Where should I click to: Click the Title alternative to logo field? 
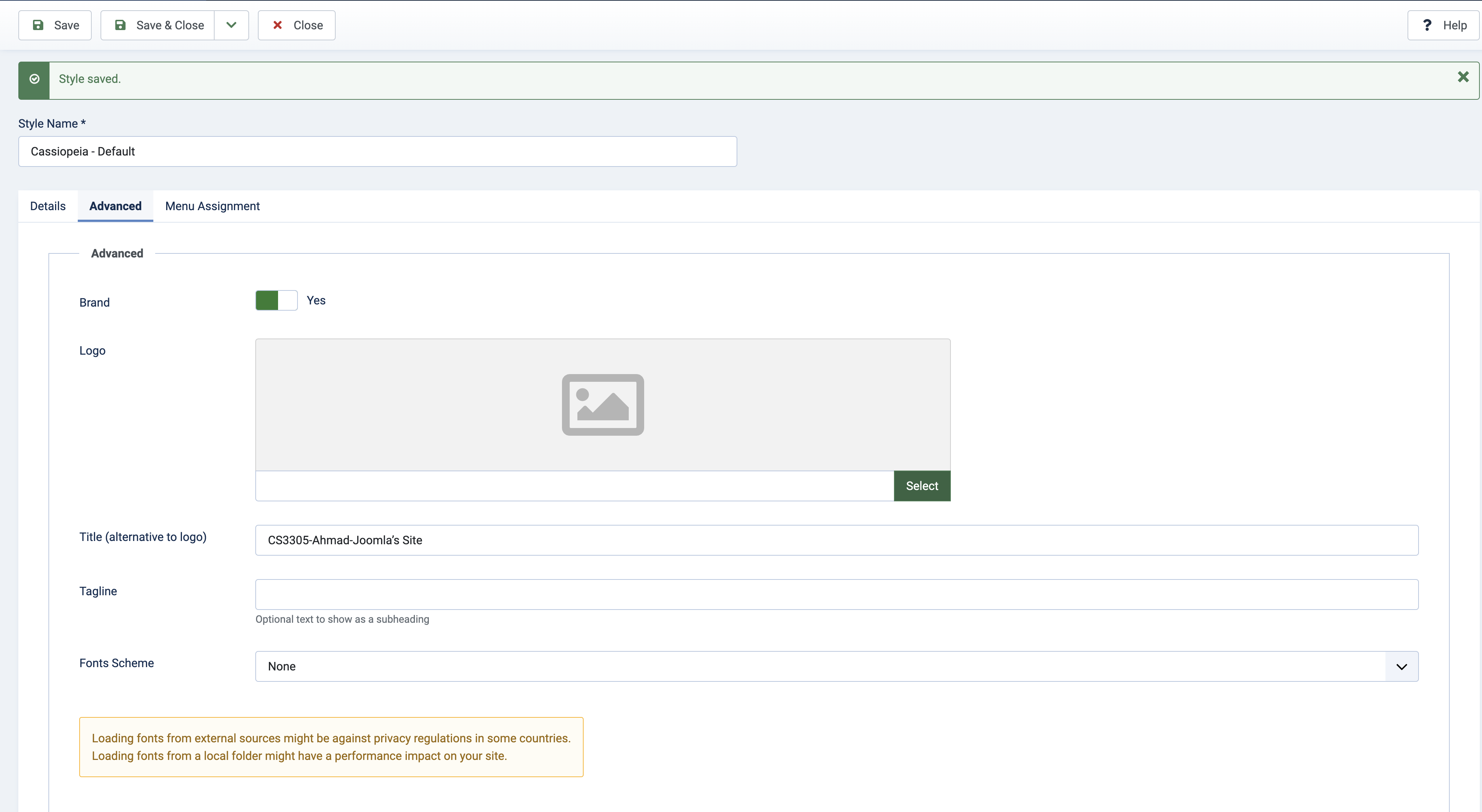[x=837, y=540]
